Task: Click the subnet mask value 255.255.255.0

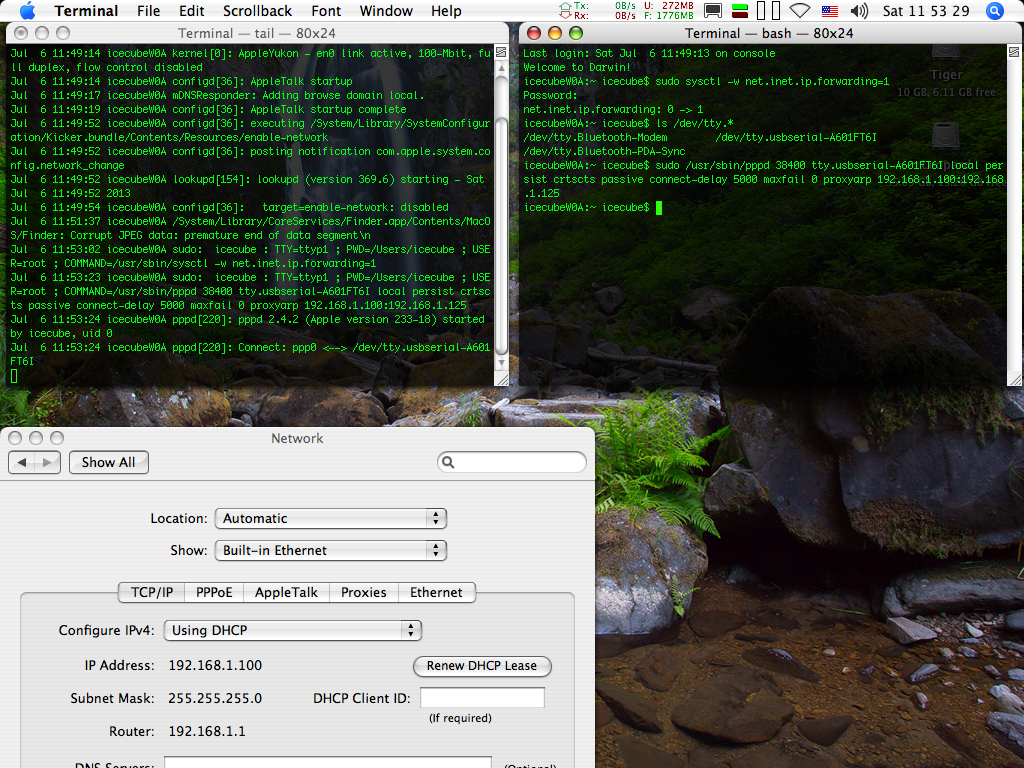Action: [x=215, y=698]
